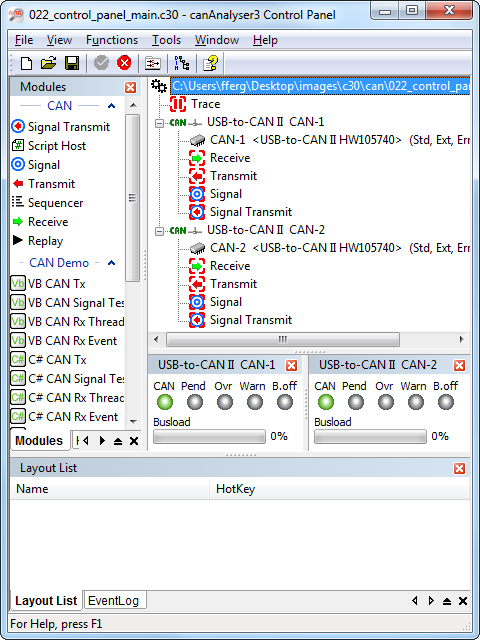Click the CAN-2 green CAN status LED

326,402
